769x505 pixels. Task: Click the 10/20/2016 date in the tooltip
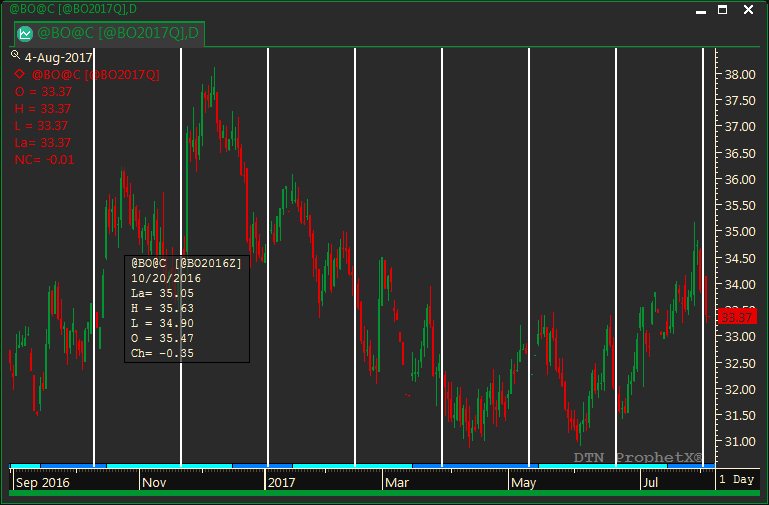point(166,278)
